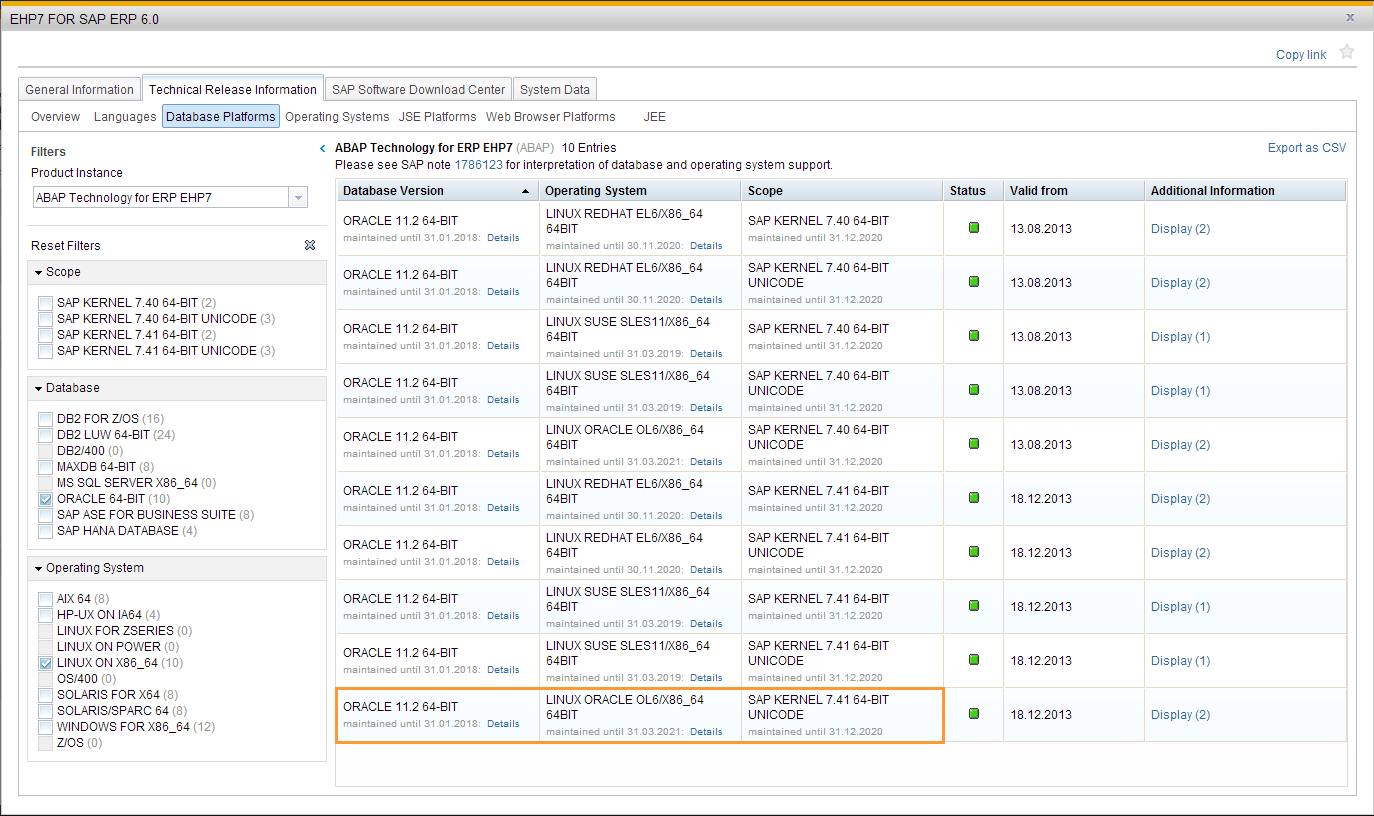1374x816 pixels.
Task: Close the EHP7 FOR SAP ERP 6.0 window
Action: 1350,17
